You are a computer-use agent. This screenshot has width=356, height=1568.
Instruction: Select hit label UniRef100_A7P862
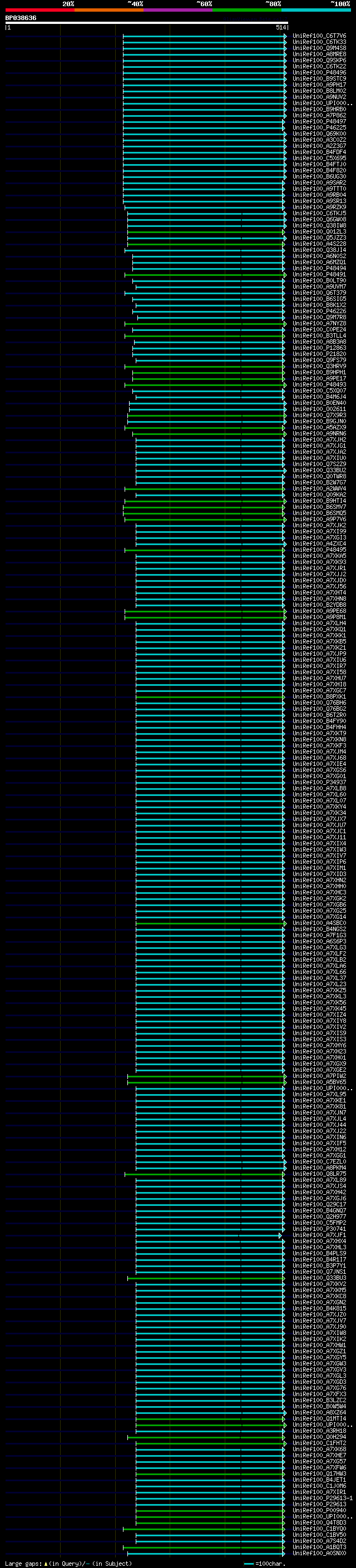(319, 116)
